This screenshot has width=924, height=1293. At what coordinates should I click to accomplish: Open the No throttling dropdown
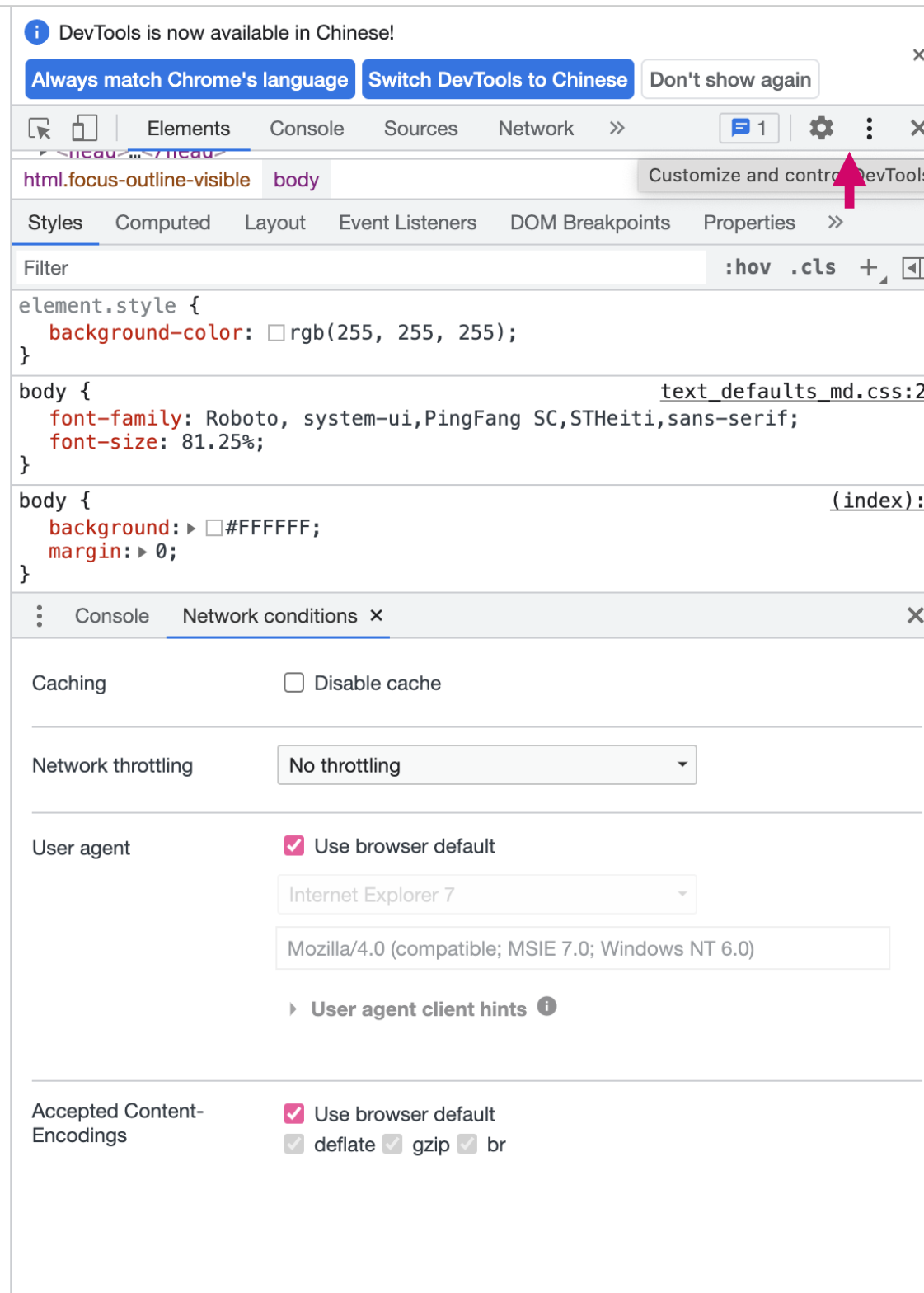[486, 765]
